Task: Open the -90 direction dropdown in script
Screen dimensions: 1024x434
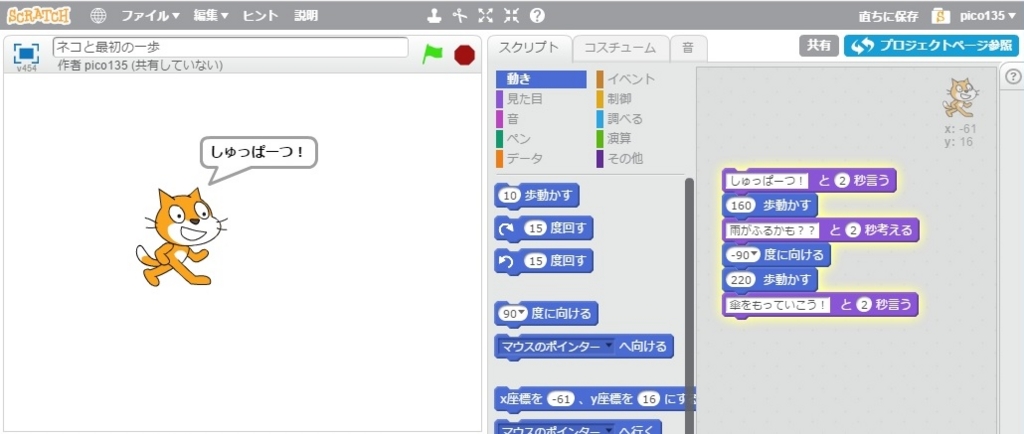Action: pos(756,256)
